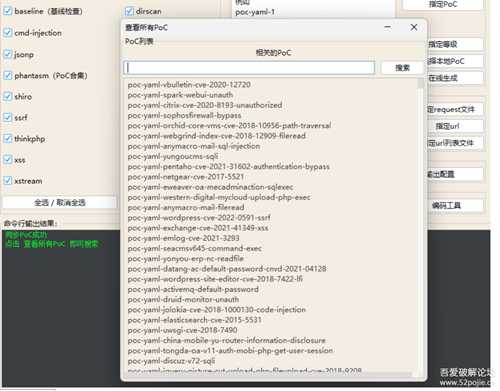Image resolution: width=500 pixels, height=391 pixels.
Task: Select poc-yaml-discuz-v72-sqli entry
Action: [171, 361]
